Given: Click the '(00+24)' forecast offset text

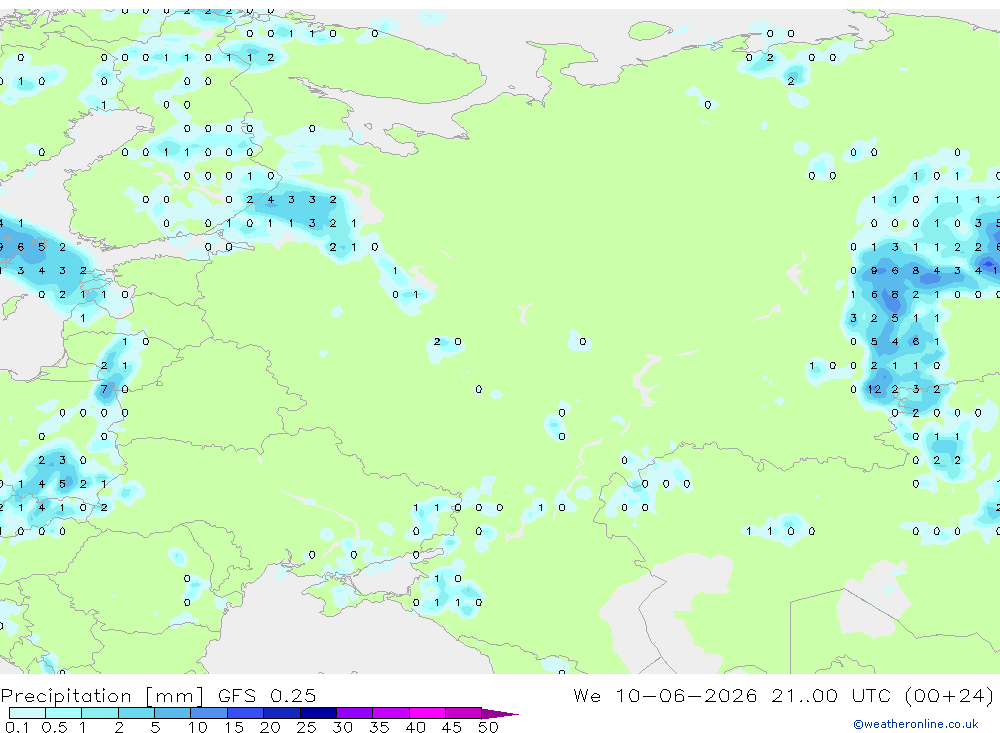Looking at the screenshot, I should coord(949,695).
